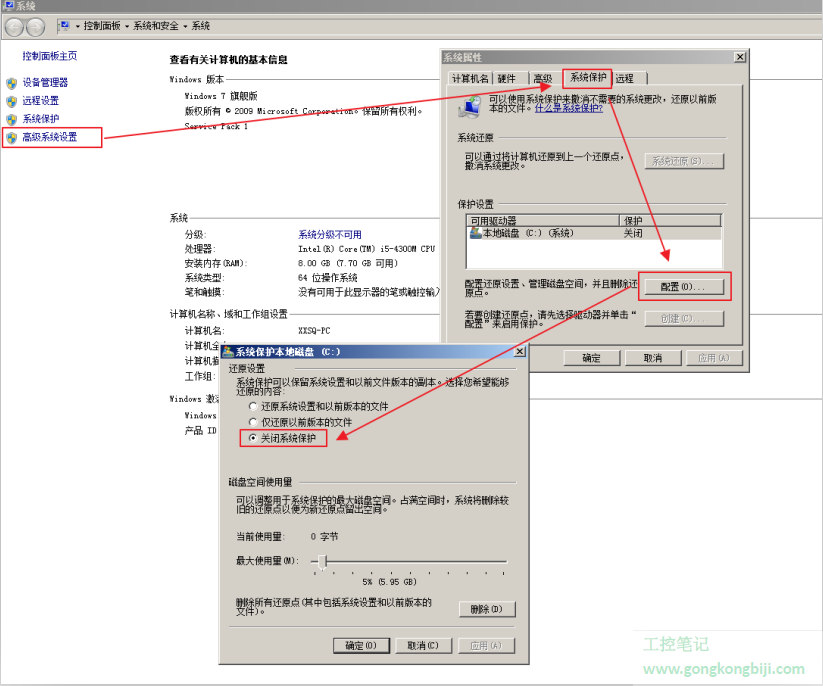
Task: Click 确定 in 系统属性 dialog
Action: (x=592, y=358)
